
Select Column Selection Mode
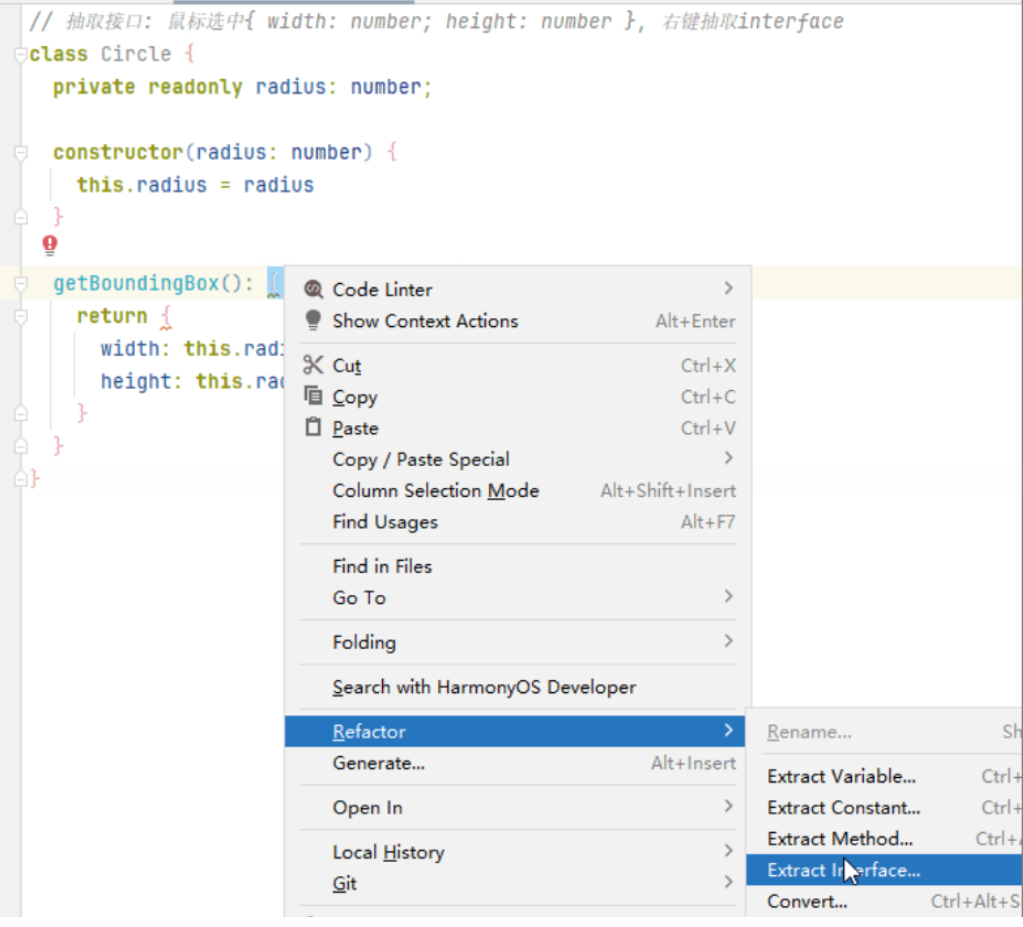435,490
